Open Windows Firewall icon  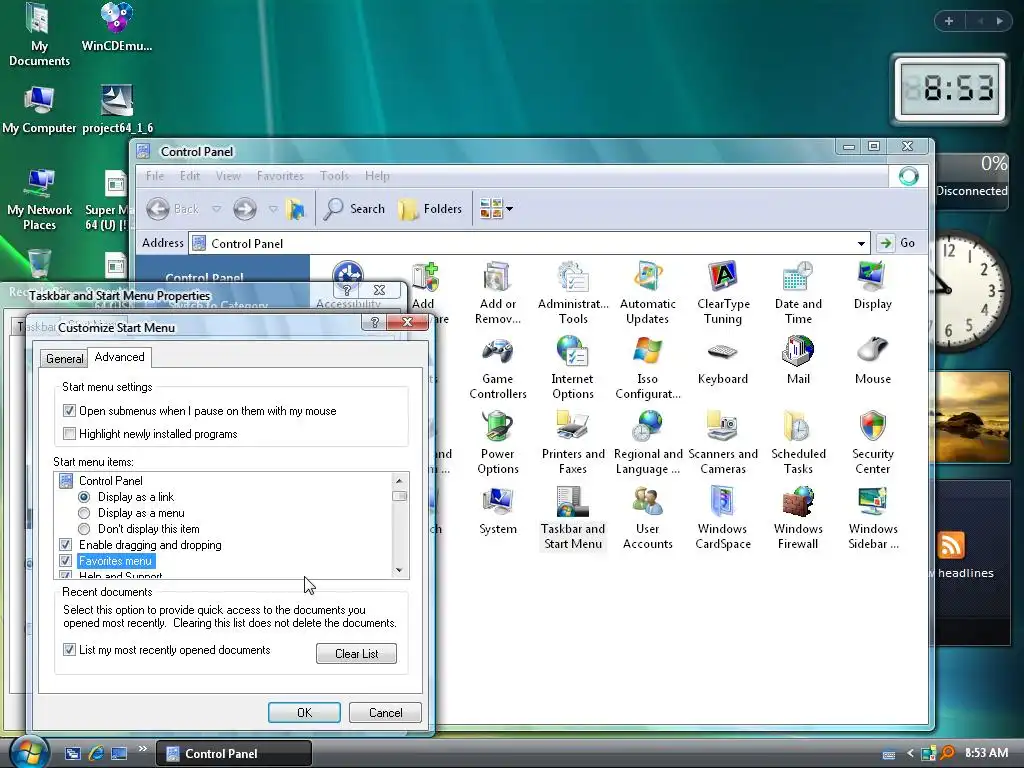tap(798, 519)
